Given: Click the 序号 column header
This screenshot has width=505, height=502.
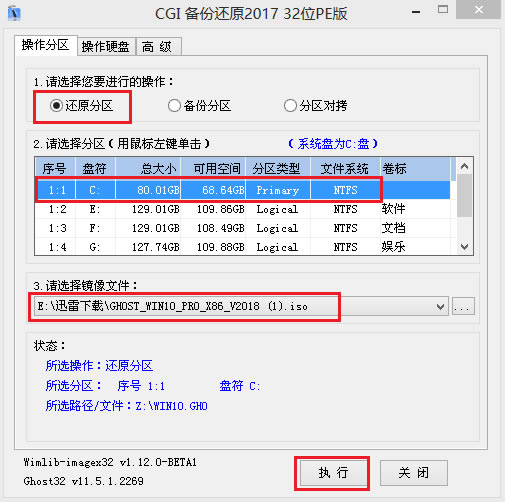Looking at the screenshot, I should click(55, 169).
